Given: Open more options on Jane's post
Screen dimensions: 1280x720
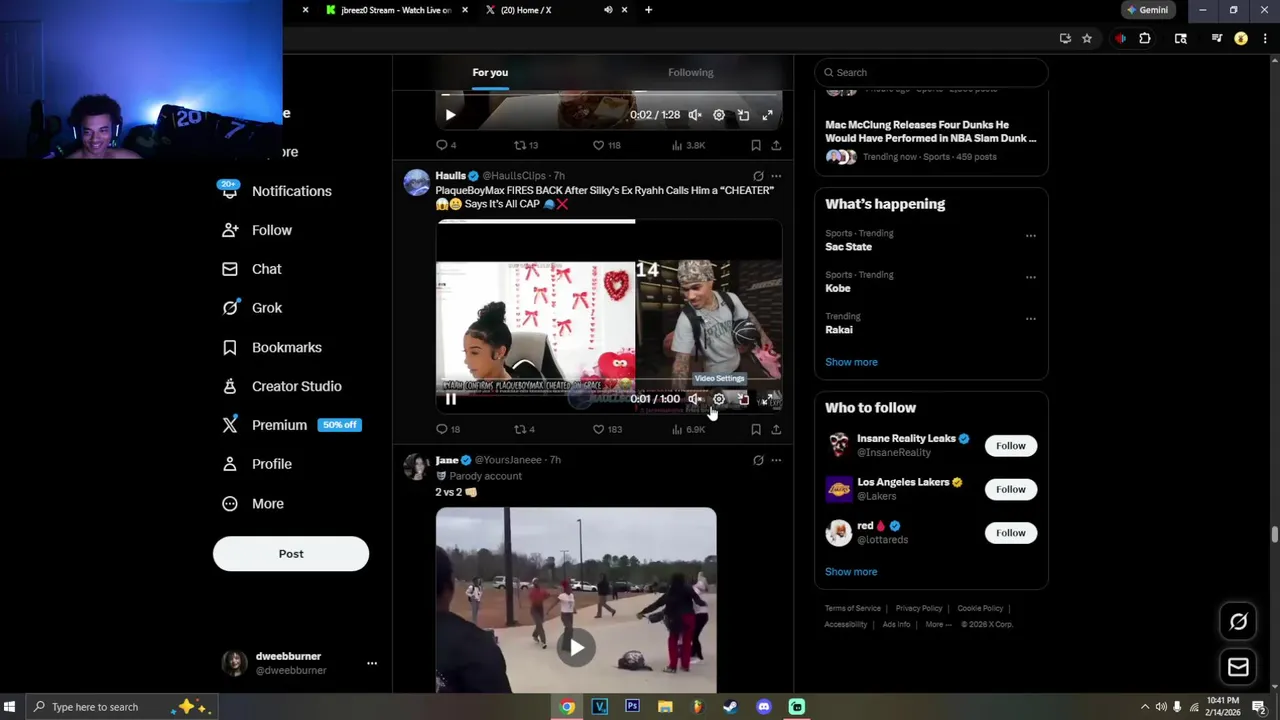Looking at the screenshot, I should click(x=776, y=460).
